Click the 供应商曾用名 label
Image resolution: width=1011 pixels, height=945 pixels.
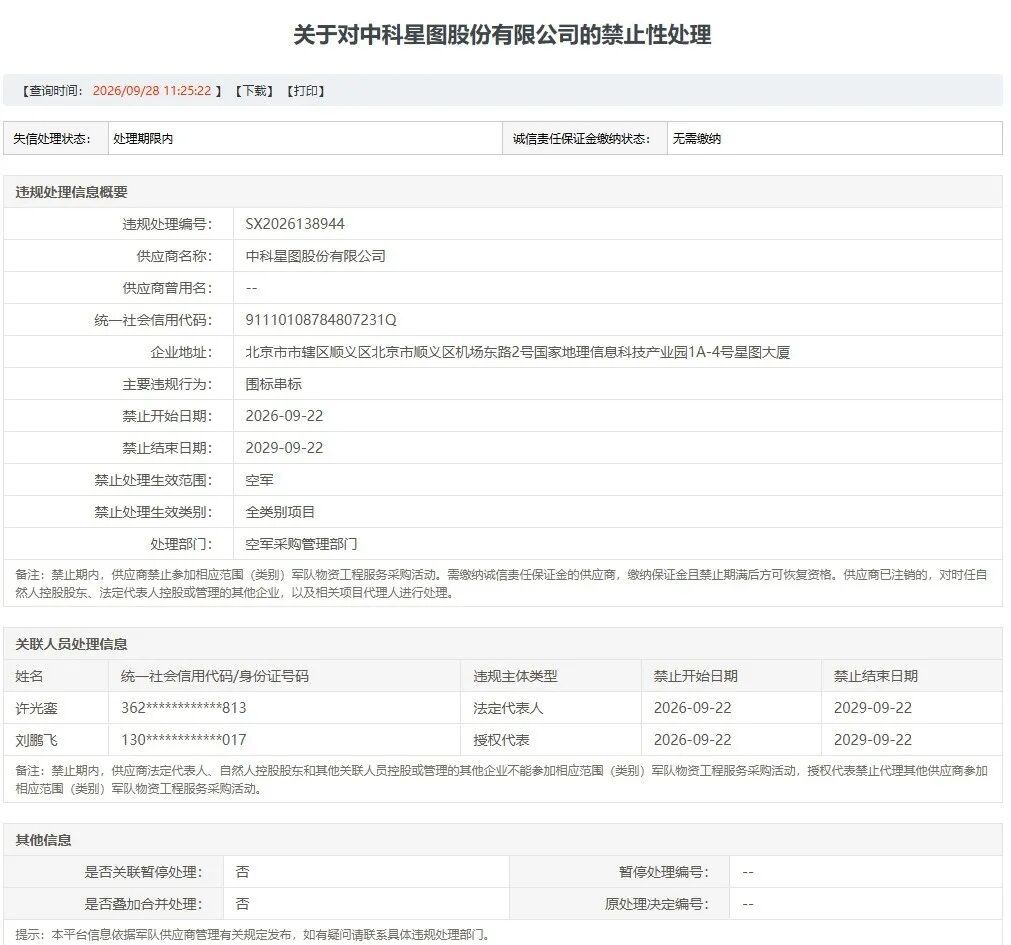point(167,288)
